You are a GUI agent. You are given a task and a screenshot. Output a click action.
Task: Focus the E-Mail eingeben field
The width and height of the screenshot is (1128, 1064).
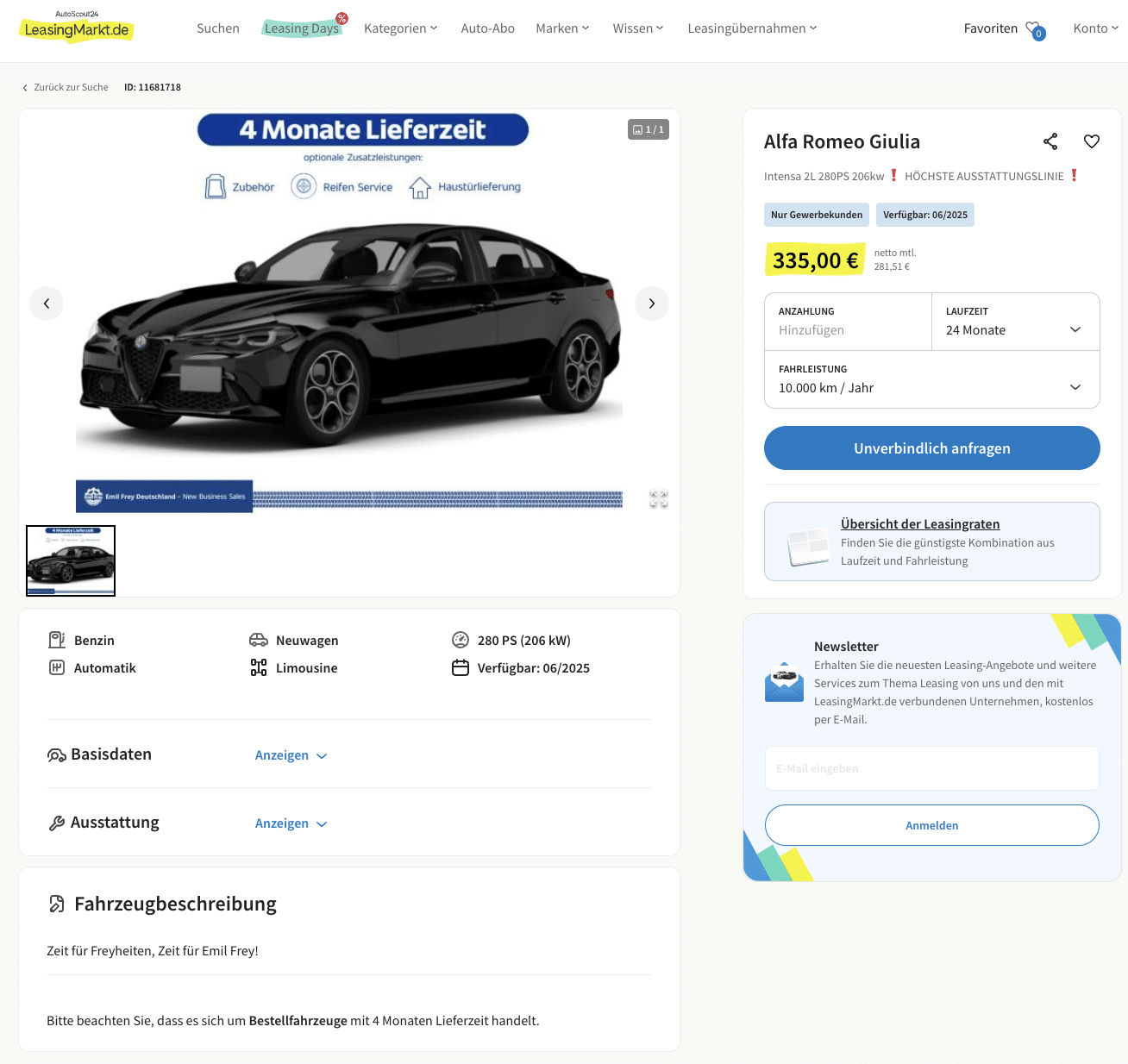tap(932, 768)
